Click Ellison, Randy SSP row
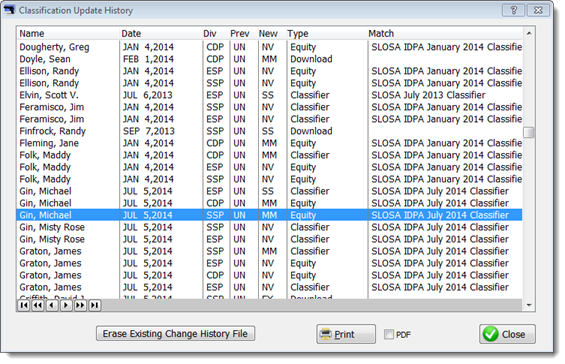This screenshot has height=364, width=565. pos(270,83)
